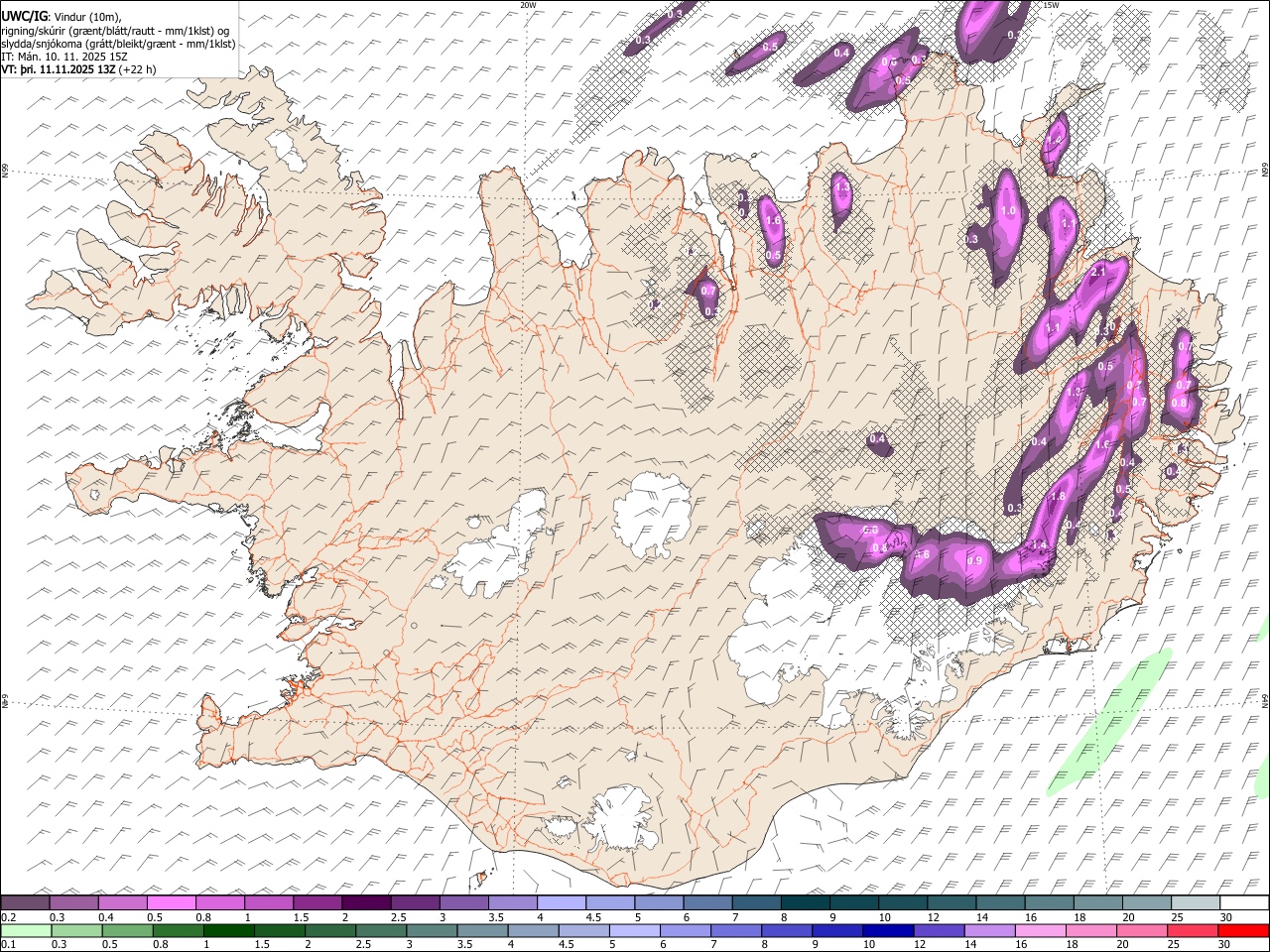Pick the 12 violet swatch in lower legend
Viewport: 1270px width, 952px height.
tap(940, 930)
